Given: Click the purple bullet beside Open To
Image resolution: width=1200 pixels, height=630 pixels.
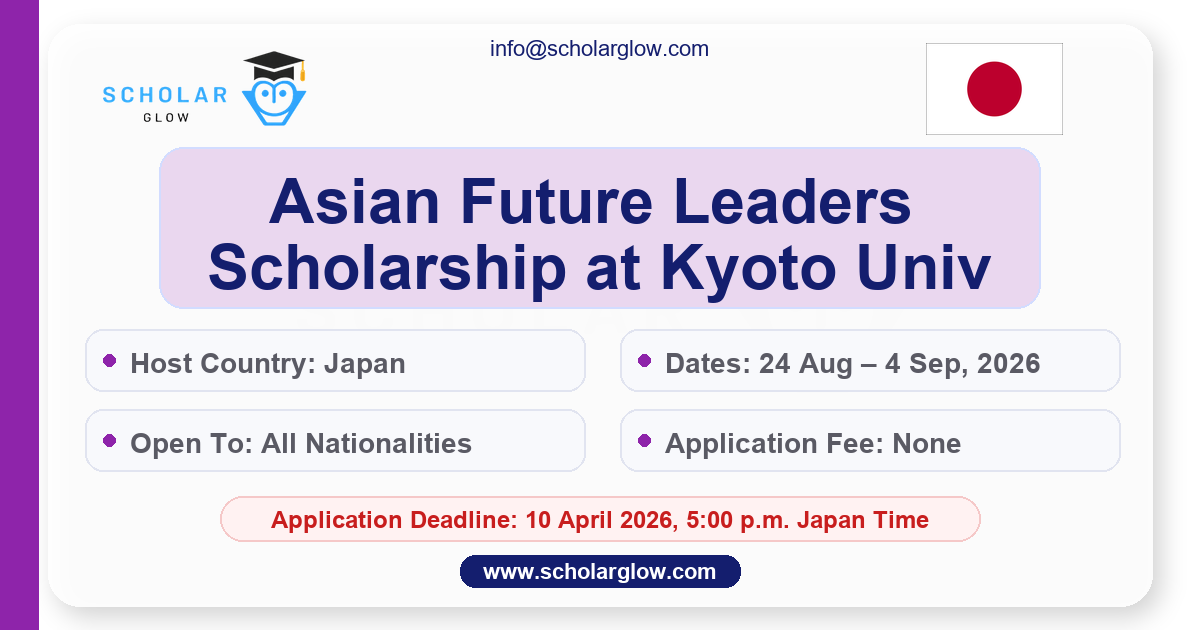Looking at the screenshot, I should pyautogui.click(x=110, y=440).
